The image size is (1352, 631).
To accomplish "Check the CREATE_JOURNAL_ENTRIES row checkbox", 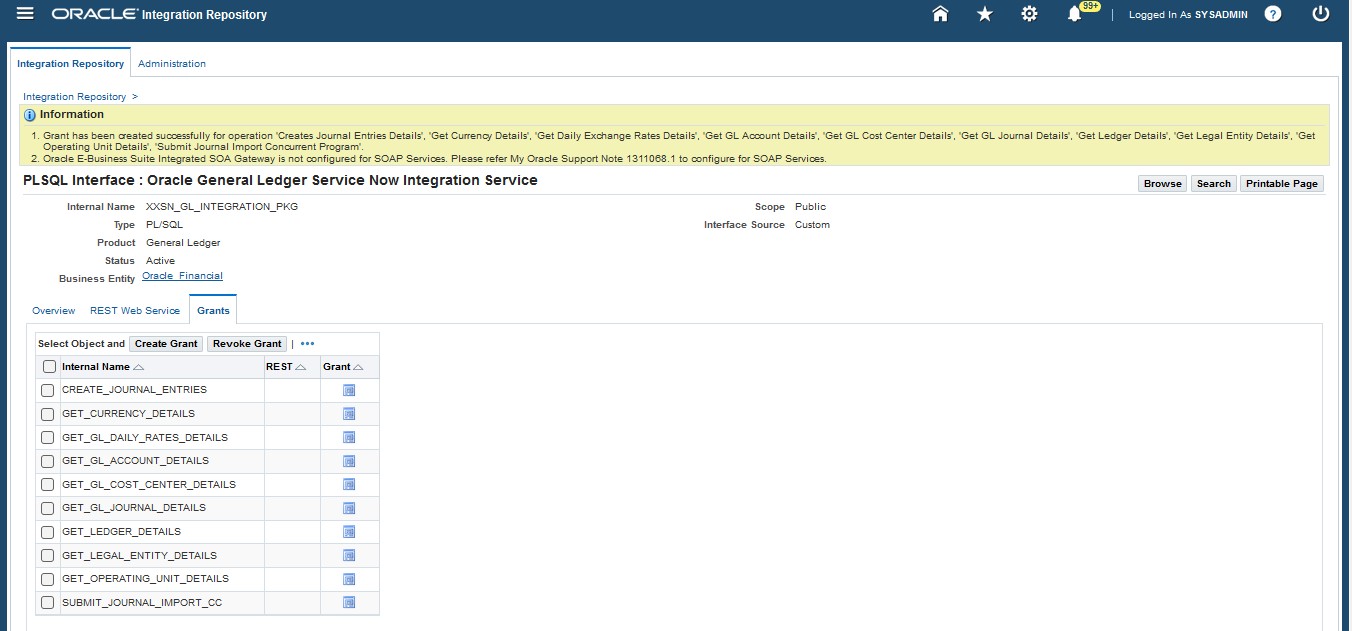I will [47, 390].
